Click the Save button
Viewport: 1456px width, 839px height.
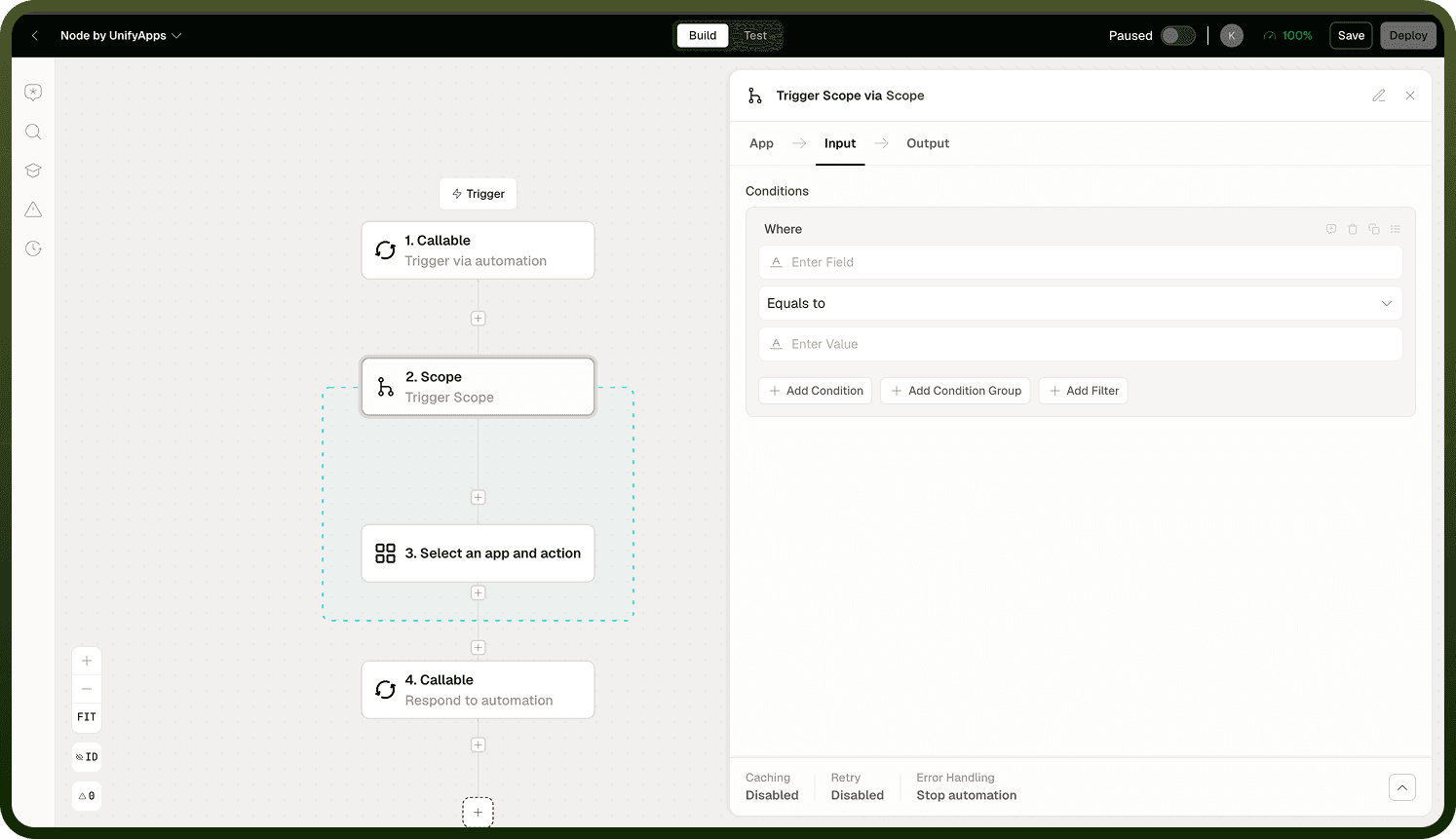coord(1351,36)
